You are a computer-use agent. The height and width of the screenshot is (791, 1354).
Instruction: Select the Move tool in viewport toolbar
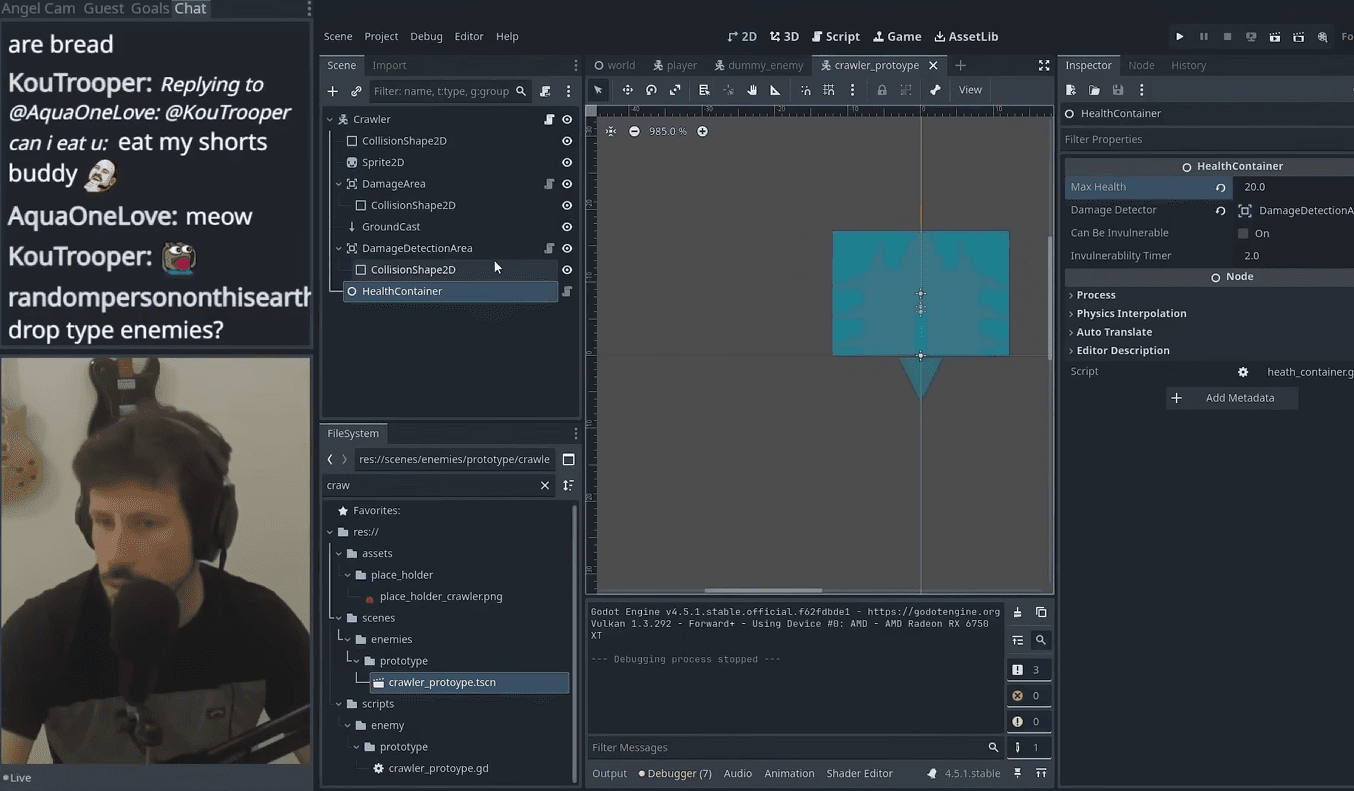[x=627, y=90]
